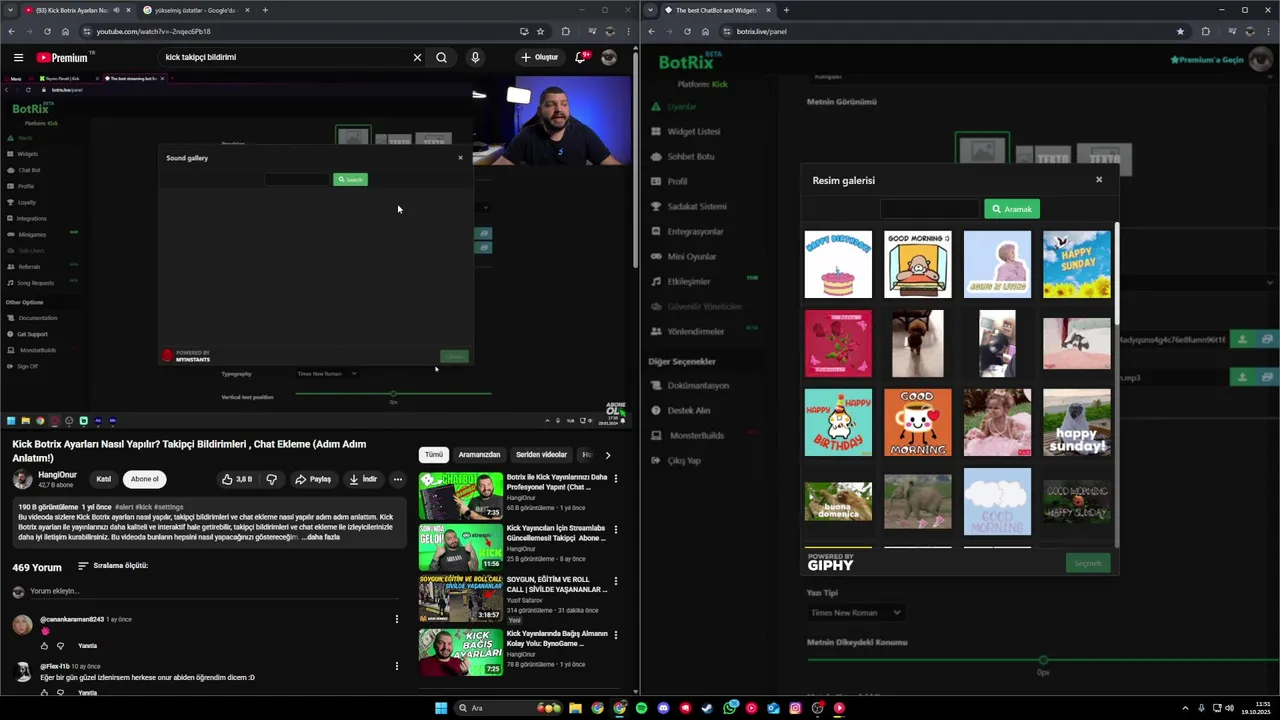Open the YouTube hamburger guide menu
Screen dimensions: 1280x720
point(18,57)
